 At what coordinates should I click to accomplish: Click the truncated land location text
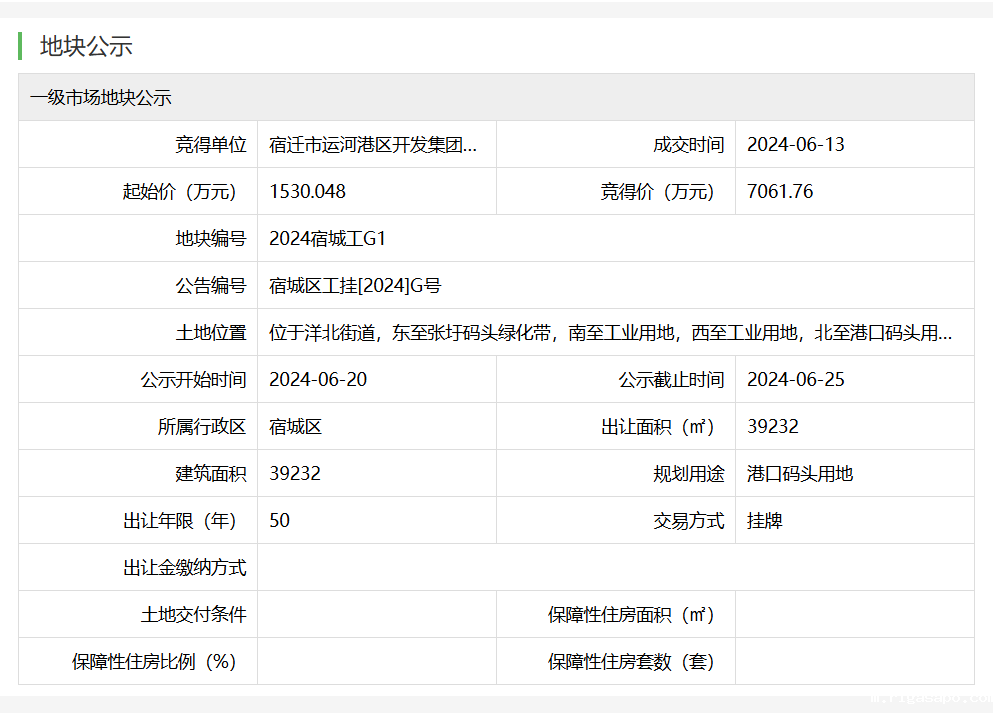610,333
